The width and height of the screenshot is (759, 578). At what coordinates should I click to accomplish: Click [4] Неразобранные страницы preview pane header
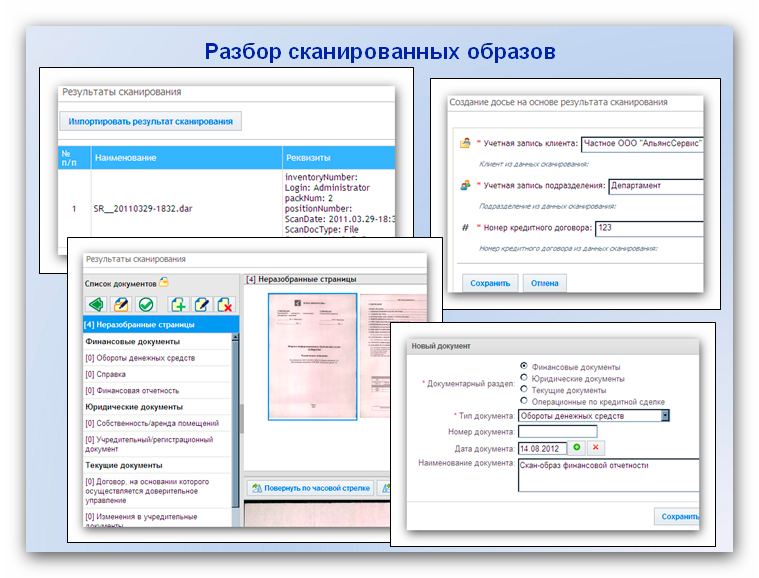301,279
